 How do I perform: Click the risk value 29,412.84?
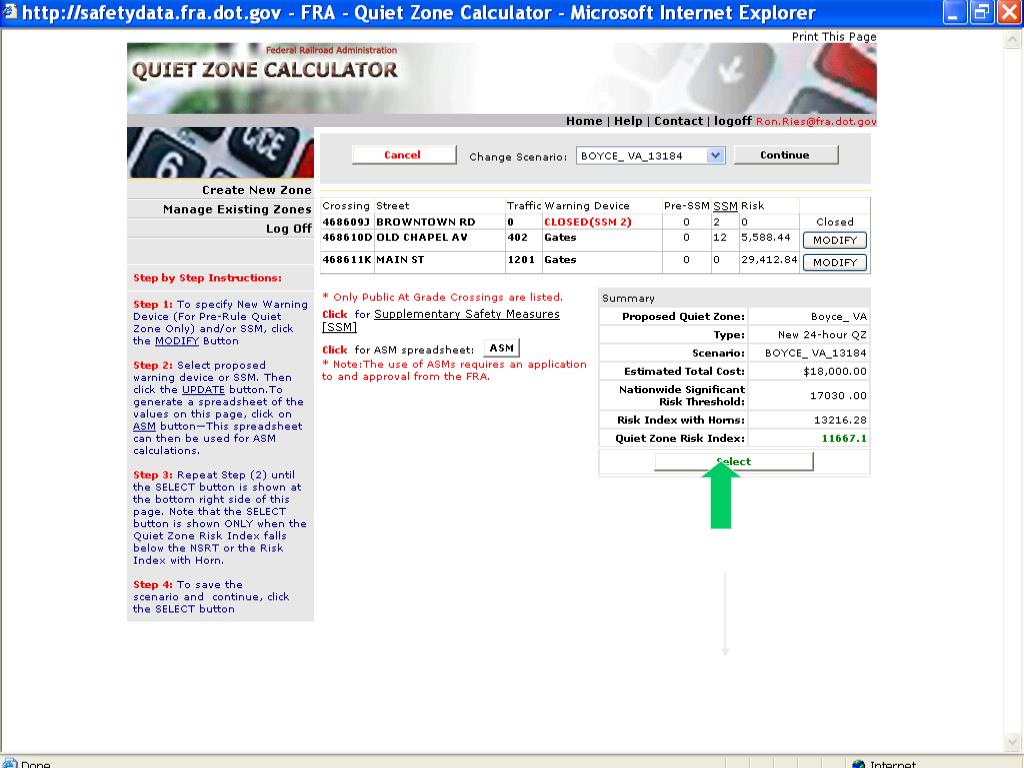tap(769, 260)
